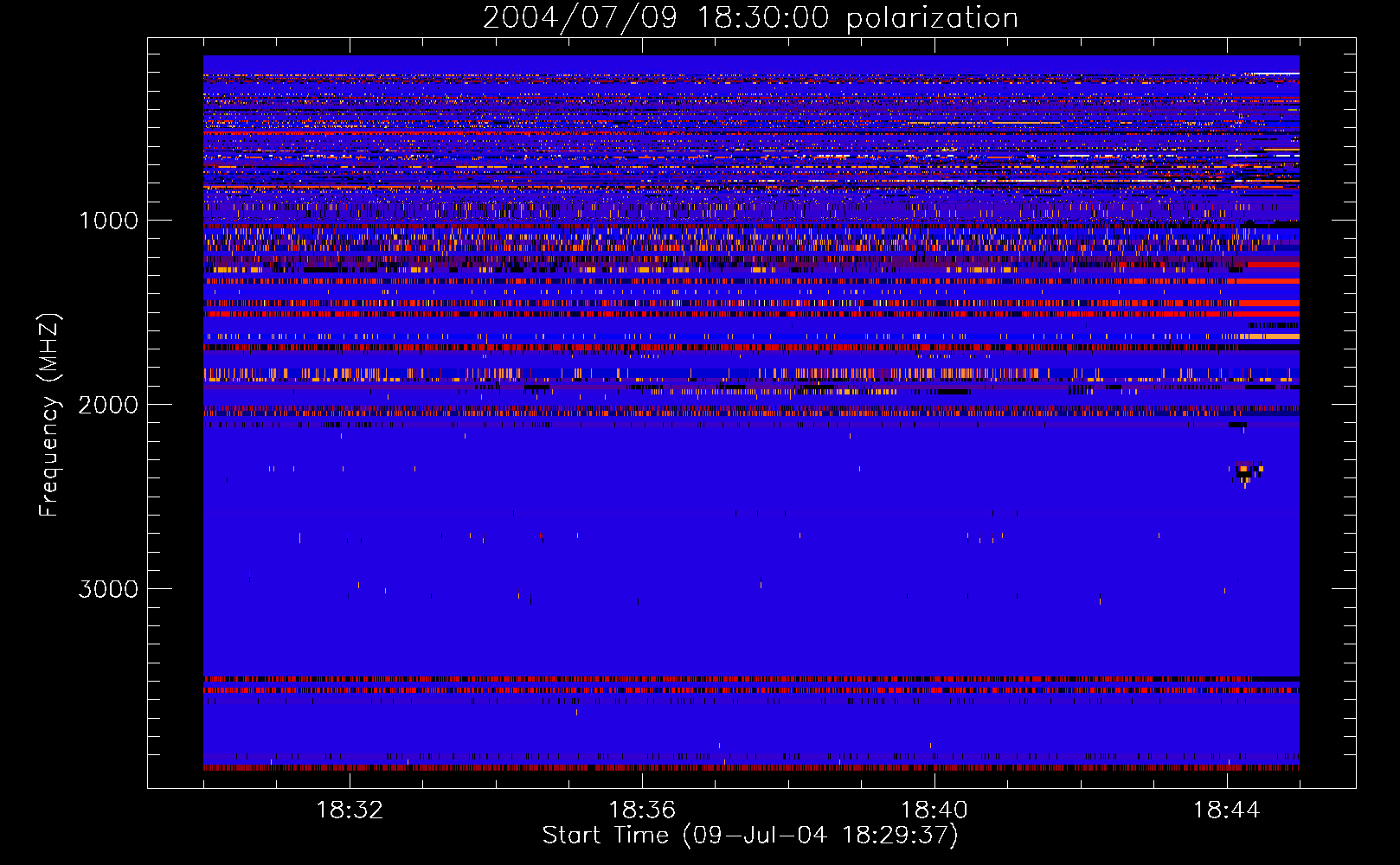Click the 18:32 time tick label

click(x=350, y=811)
